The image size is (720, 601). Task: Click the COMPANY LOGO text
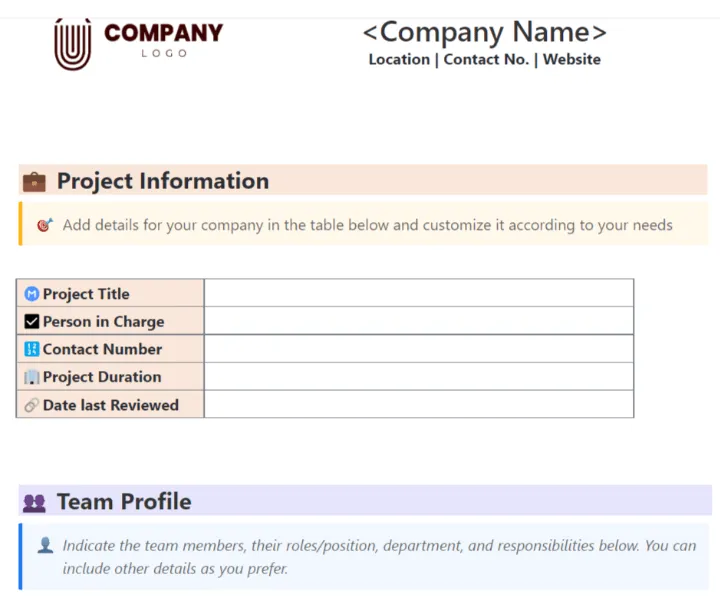click(x=163, y=40)
